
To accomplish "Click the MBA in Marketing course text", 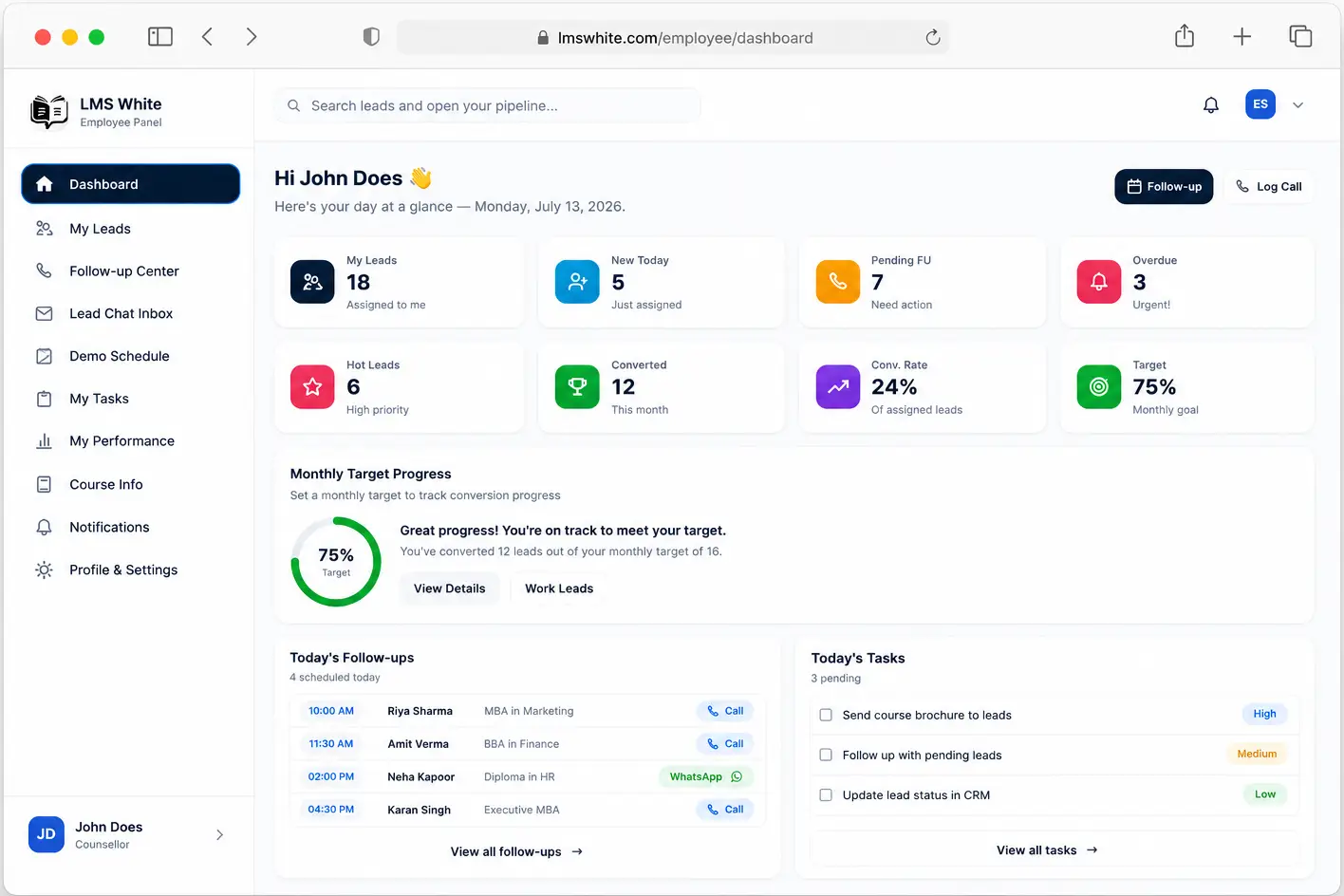I will coord(529,711).
